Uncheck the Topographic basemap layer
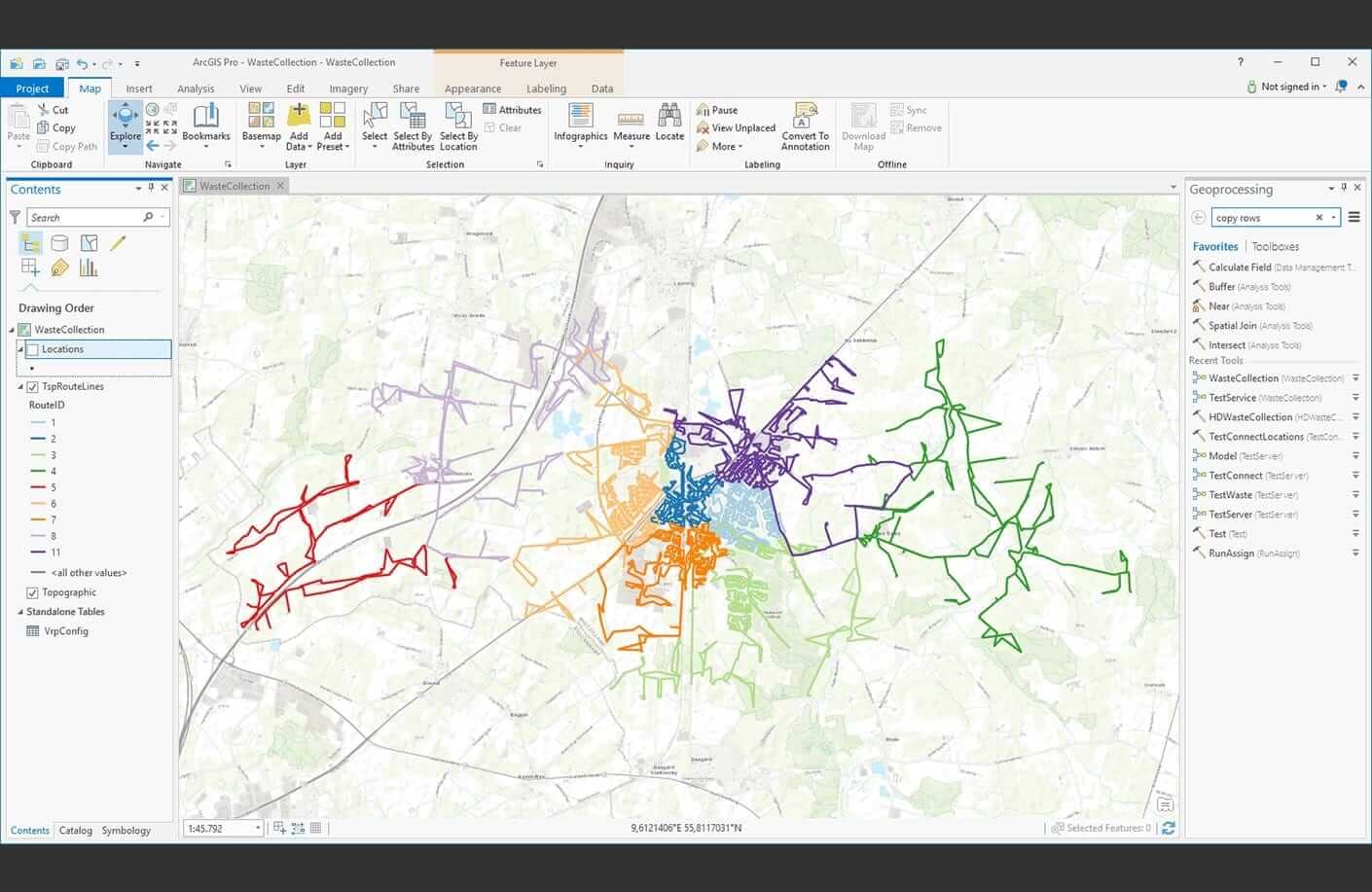 (33, 592)
